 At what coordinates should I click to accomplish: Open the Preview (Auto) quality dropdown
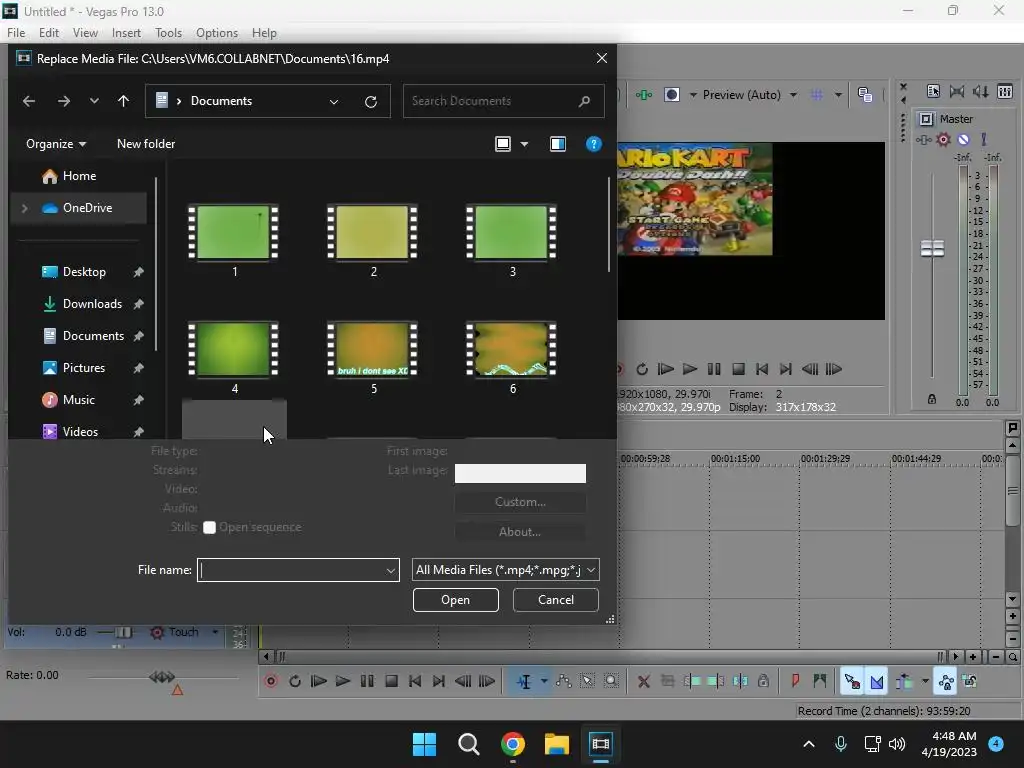point(793,95)
